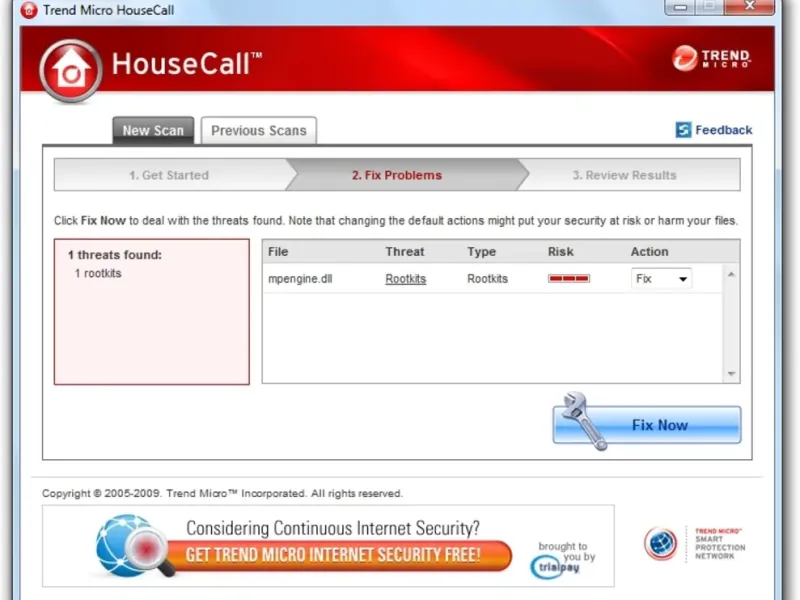Click the wrench icon on Fix Now
The width and height of the screenshot is (800, 600).
click(584, 421)
